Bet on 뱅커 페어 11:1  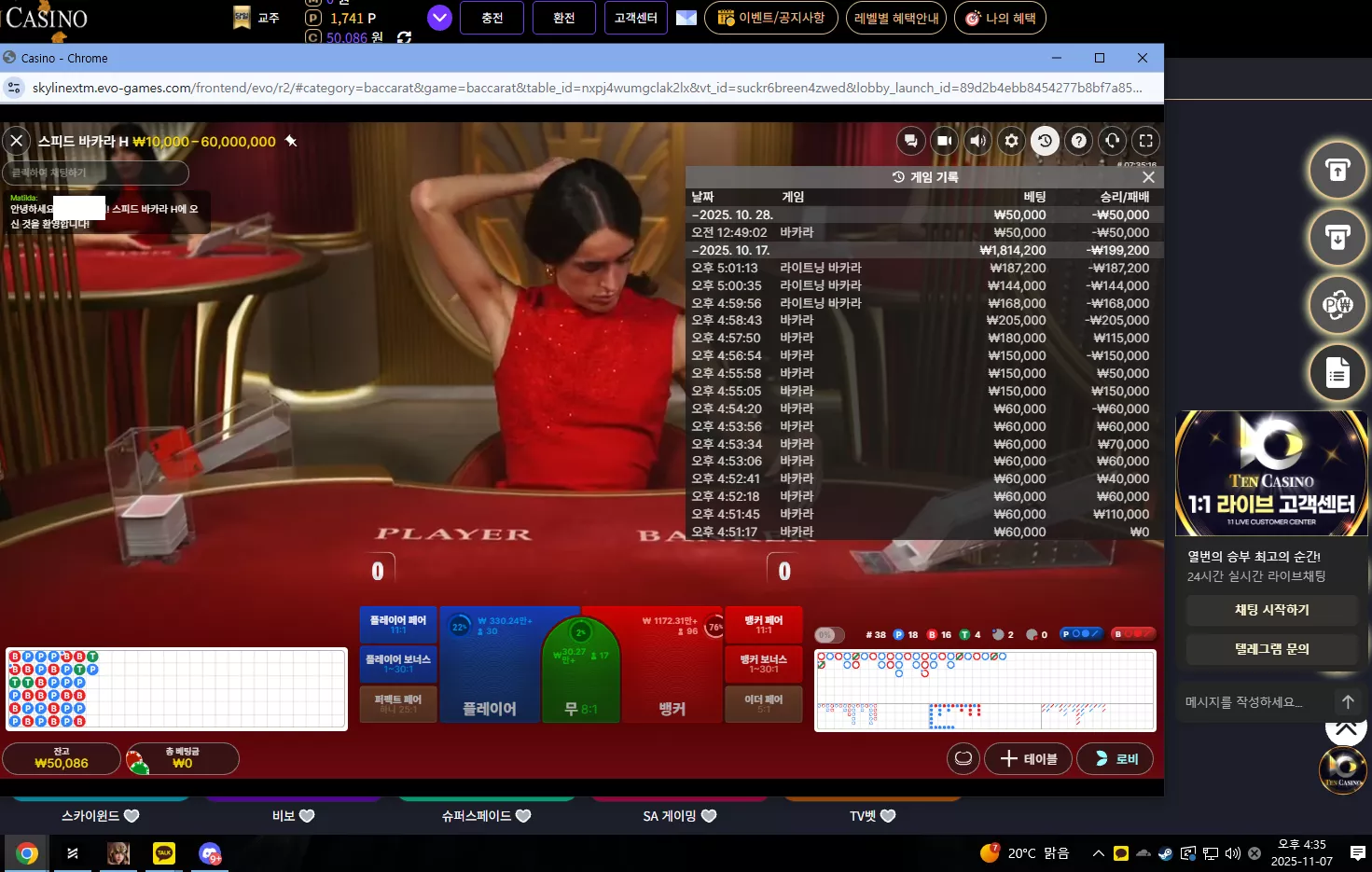pos(764,624)
